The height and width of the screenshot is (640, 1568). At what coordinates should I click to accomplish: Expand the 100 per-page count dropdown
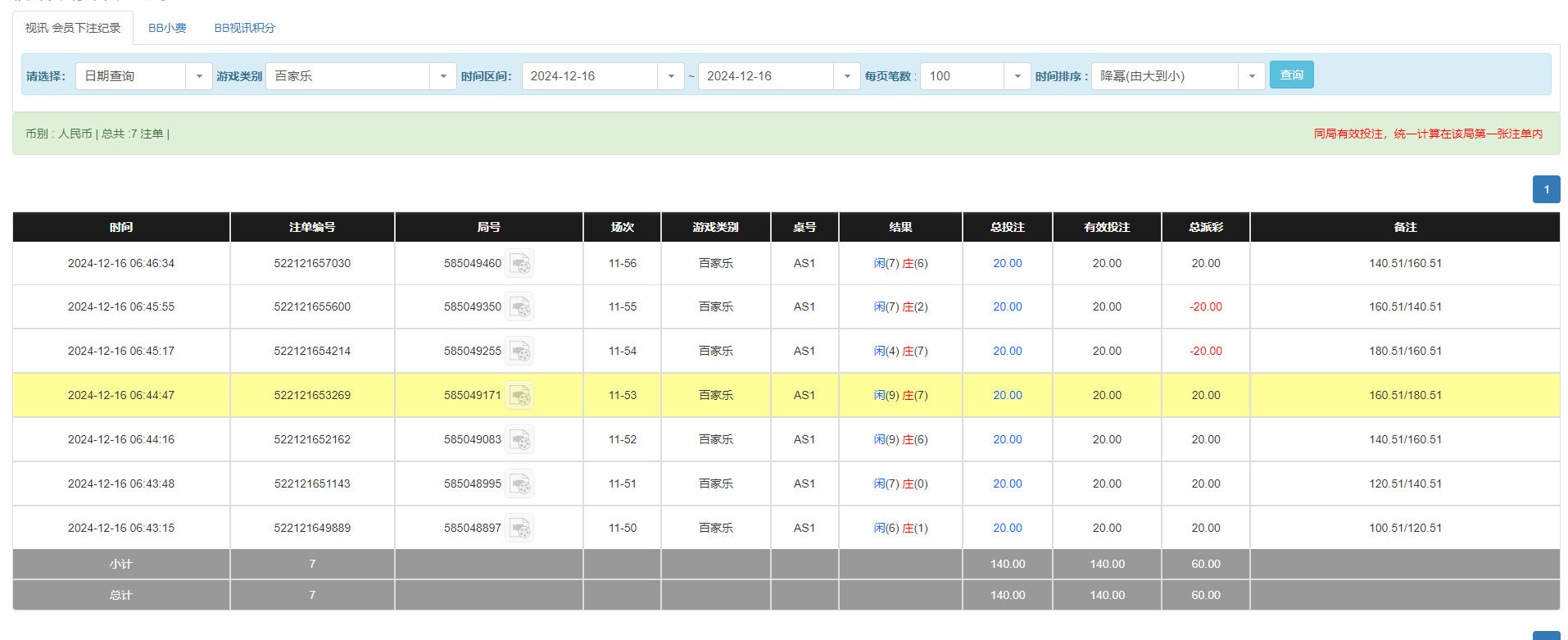[1017, 76]
